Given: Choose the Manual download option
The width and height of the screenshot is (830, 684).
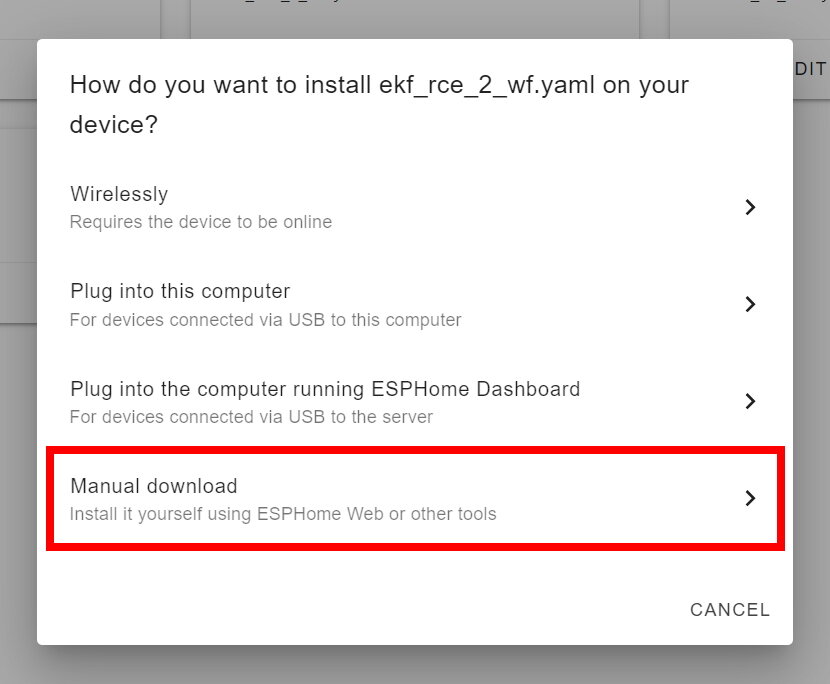Looking at the screenshot, I should (x=415, y=498).
